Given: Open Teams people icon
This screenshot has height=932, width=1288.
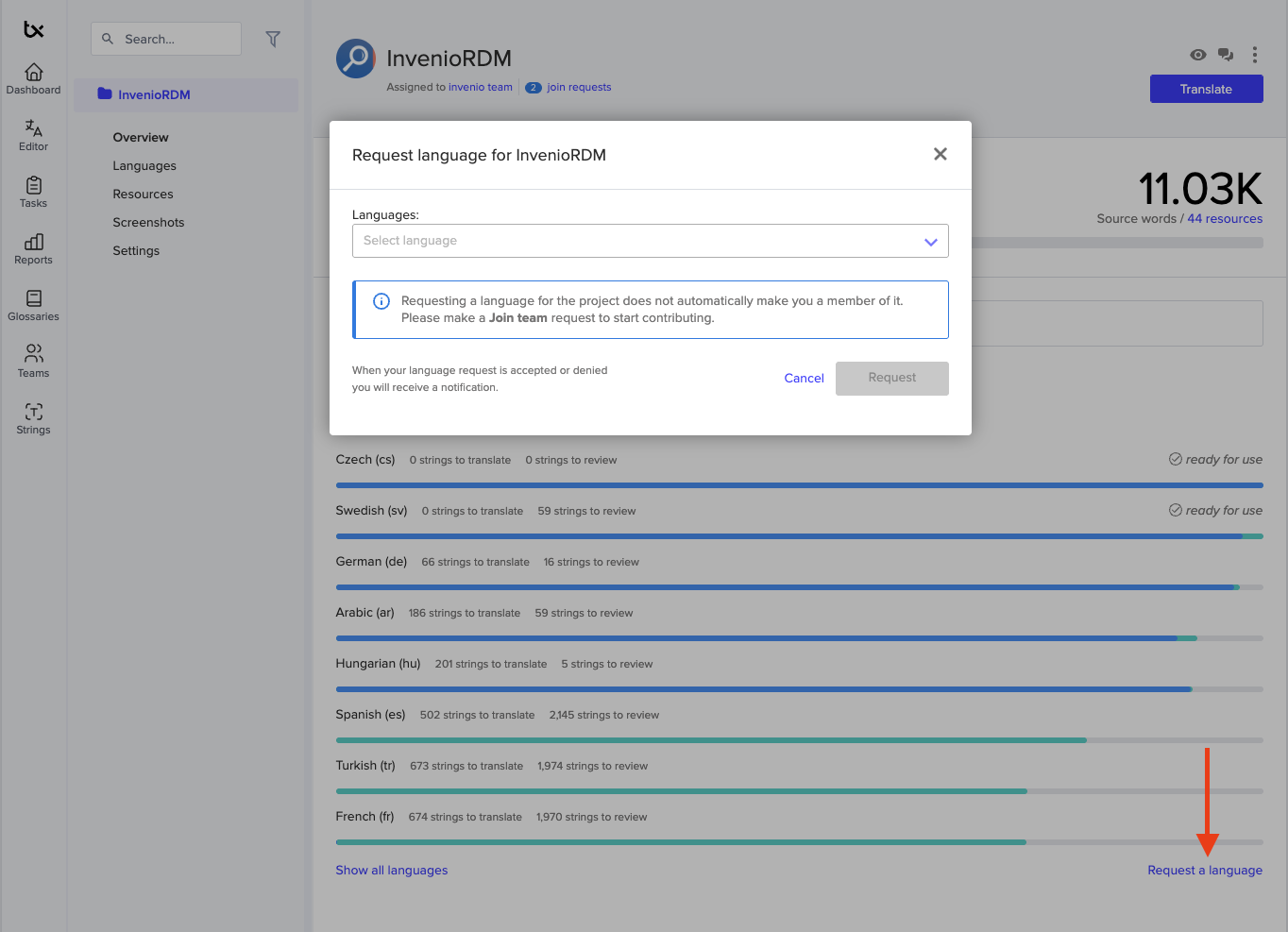Looking at the screenshot, I should [34, 353].
